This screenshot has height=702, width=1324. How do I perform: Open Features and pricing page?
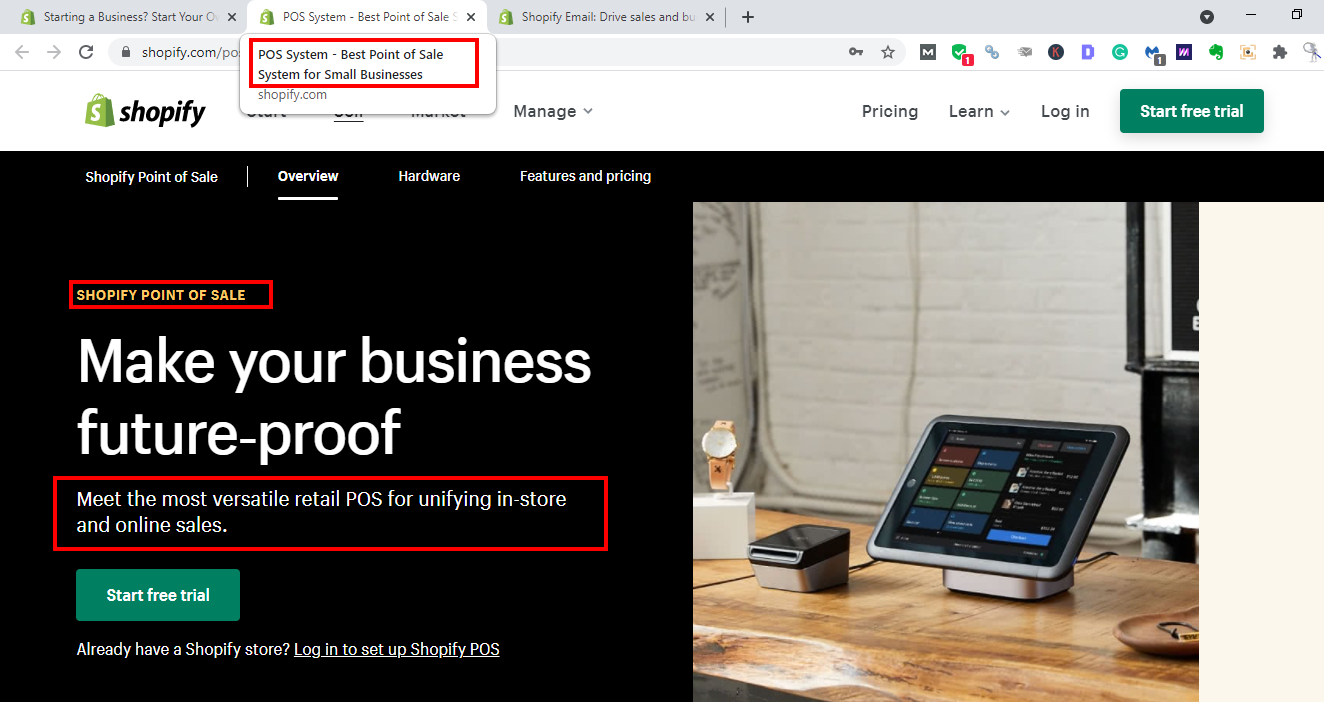(585, 176)
